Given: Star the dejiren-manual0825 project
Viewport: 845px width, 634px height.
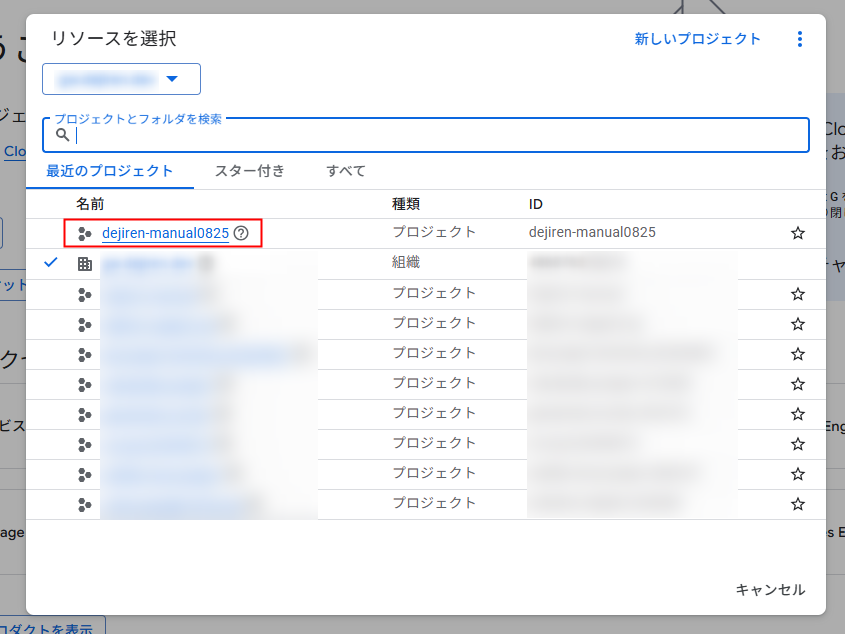Looking at the screenshot, I should point(797,233).
